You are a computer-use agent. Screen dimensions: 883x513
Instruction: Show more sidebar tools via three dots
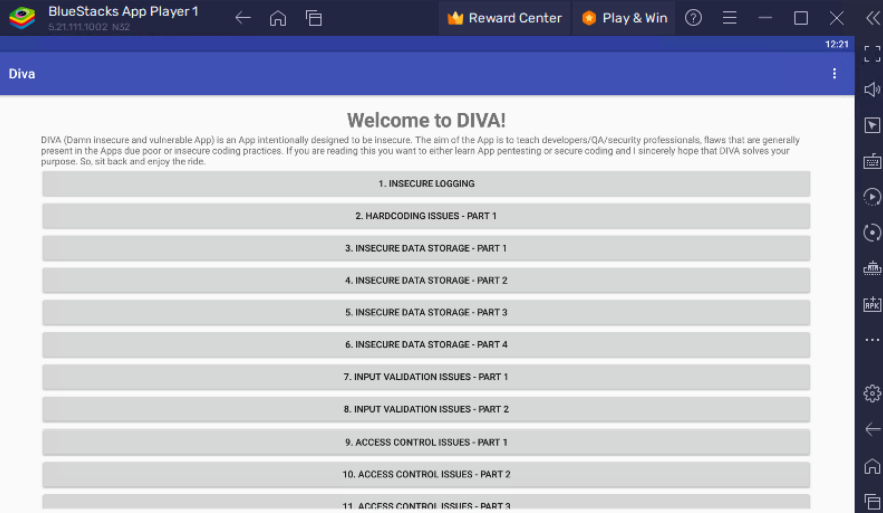[x=872, y=340]
